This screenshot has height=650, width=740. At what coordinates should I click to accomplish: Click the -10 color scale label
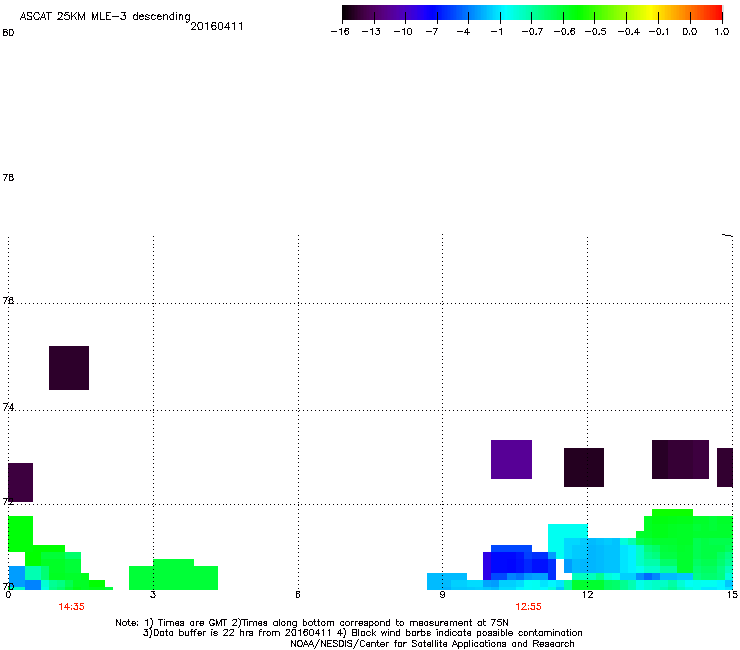(403, 32)
